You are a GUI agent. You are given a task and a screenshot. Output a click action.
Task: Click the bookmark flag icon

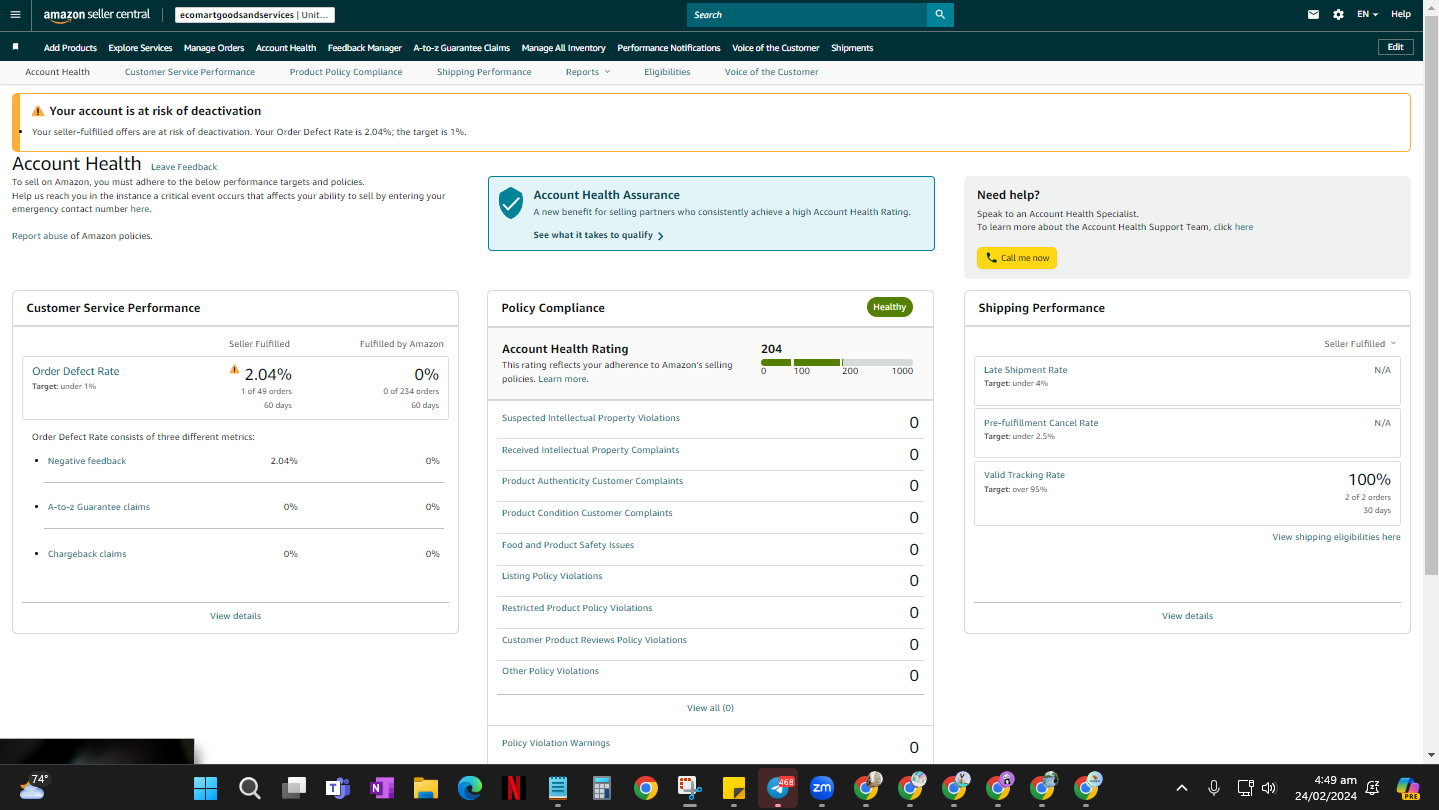15,47
